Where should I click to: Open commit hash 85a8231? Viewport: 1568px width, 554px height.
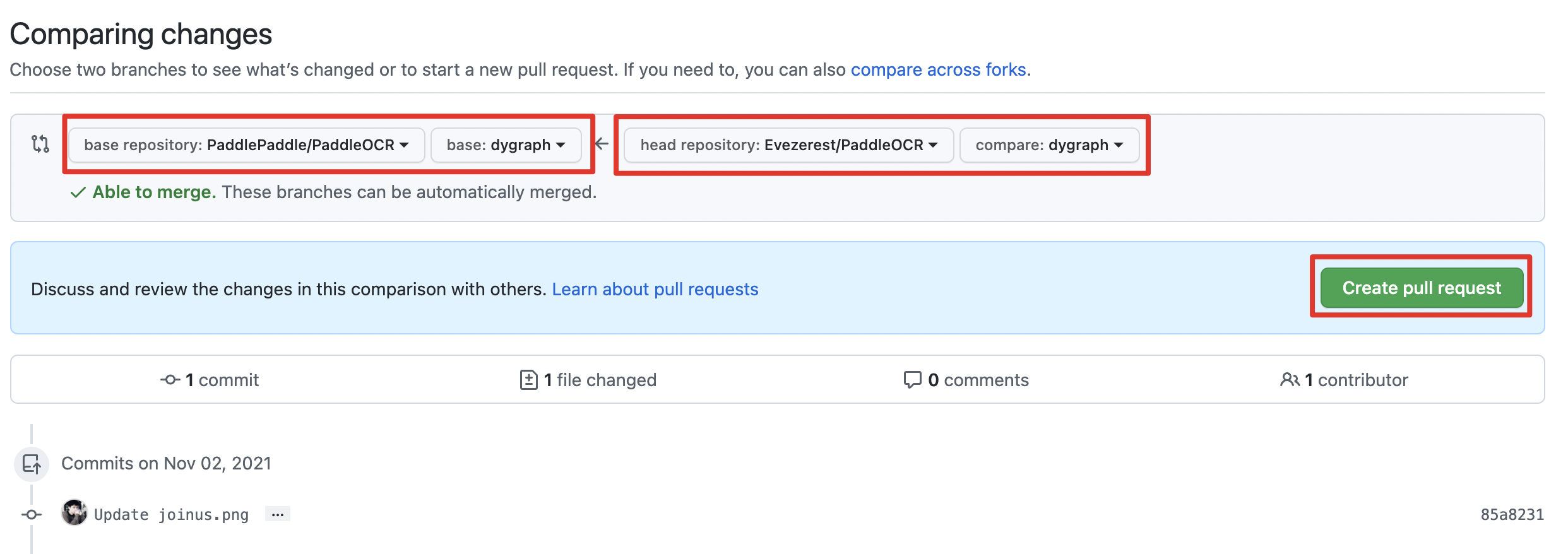coord(1511,515)
